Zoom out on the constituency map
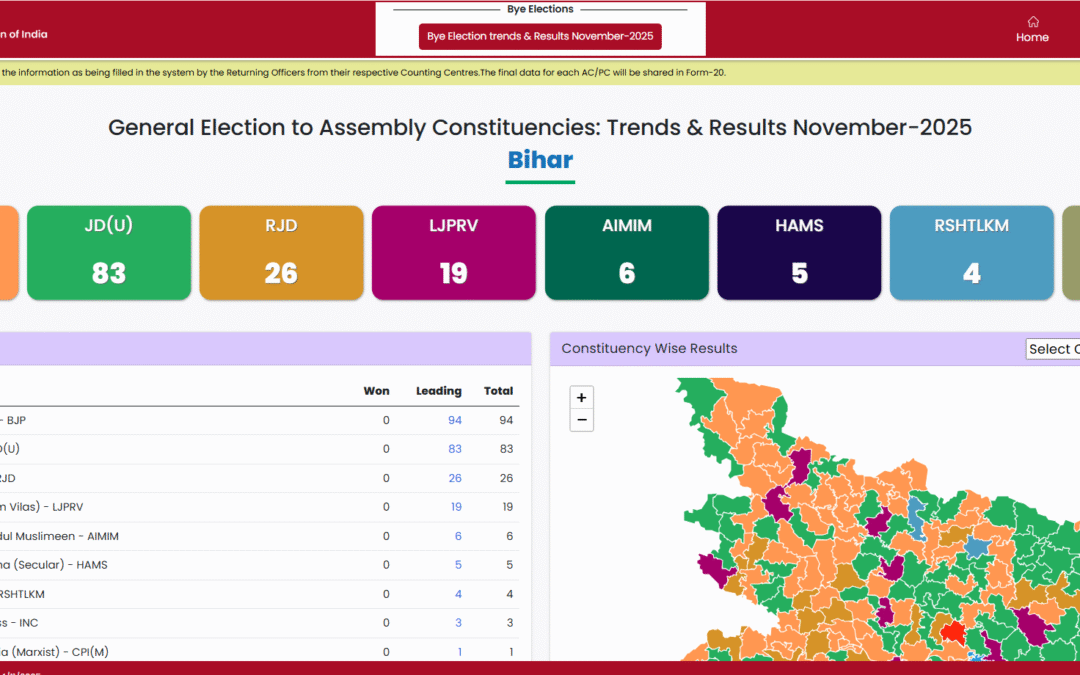The width and height of the screenshot is (1080, 675). coord(581,419)
